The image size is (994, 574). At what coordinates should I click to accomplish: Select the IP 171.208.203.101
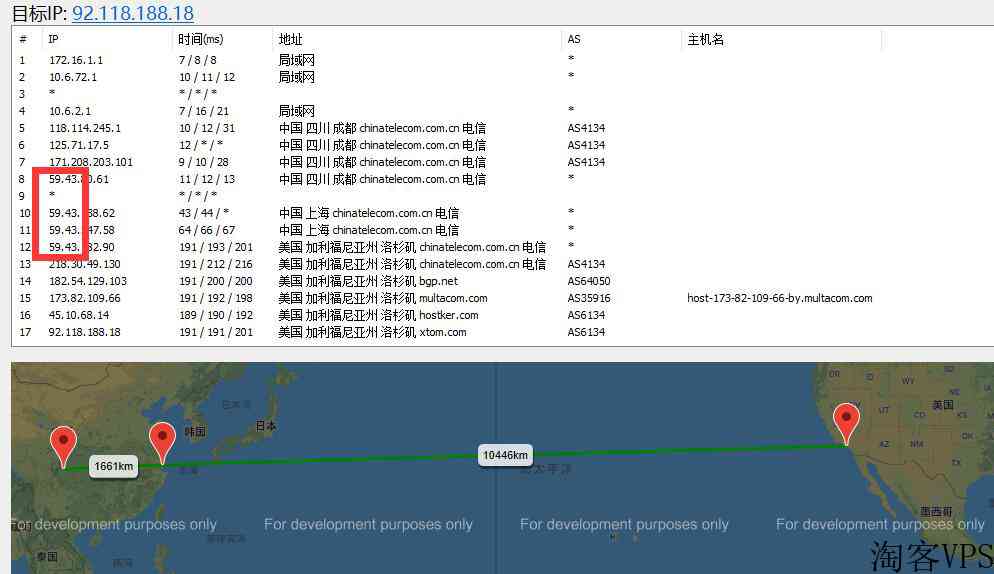tap(91, 162)
